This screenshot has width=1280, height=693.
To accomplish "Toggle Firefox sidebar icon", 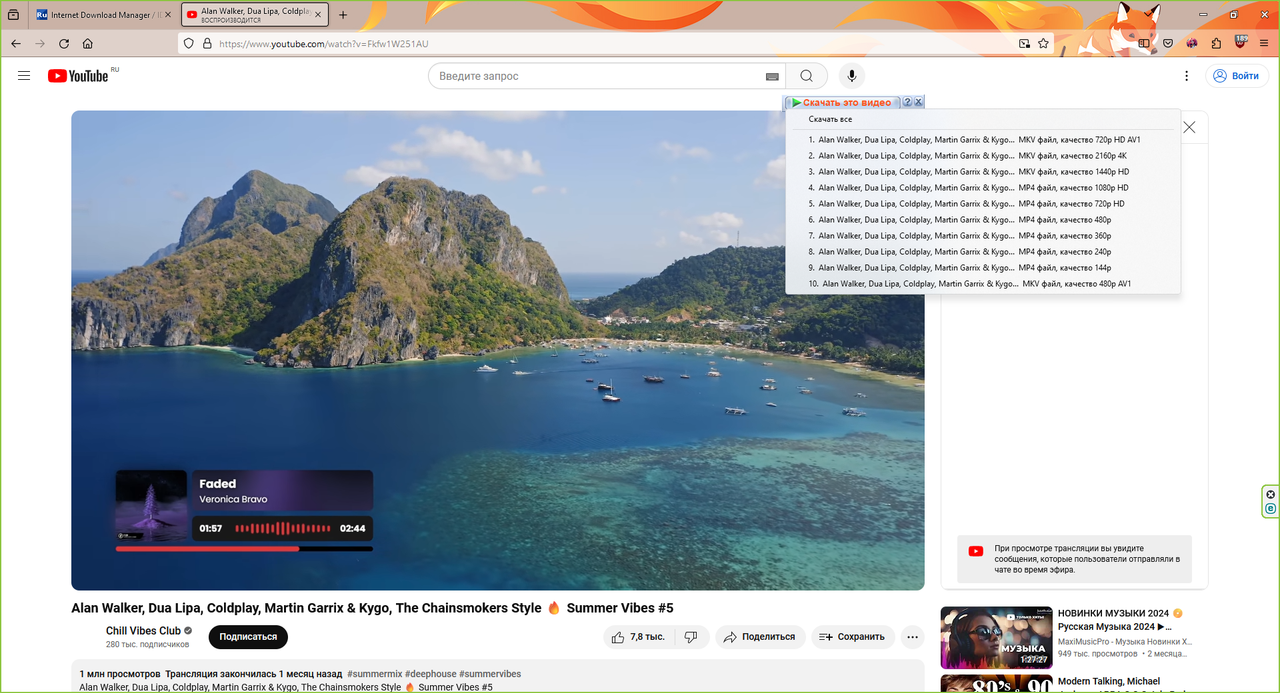I will (x=1144, y=44).
